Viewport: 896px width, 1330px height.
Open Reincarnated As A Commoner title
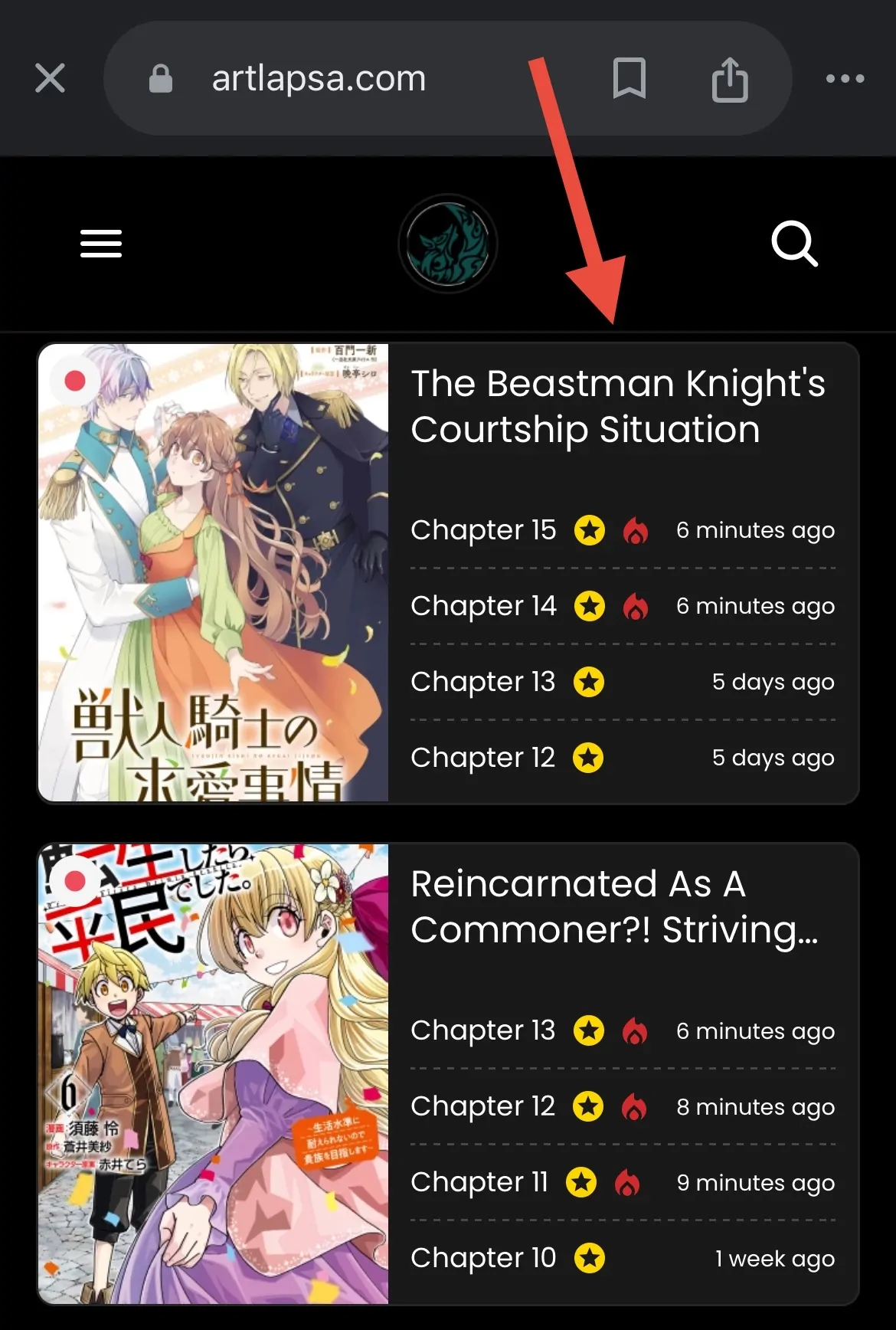615,907
